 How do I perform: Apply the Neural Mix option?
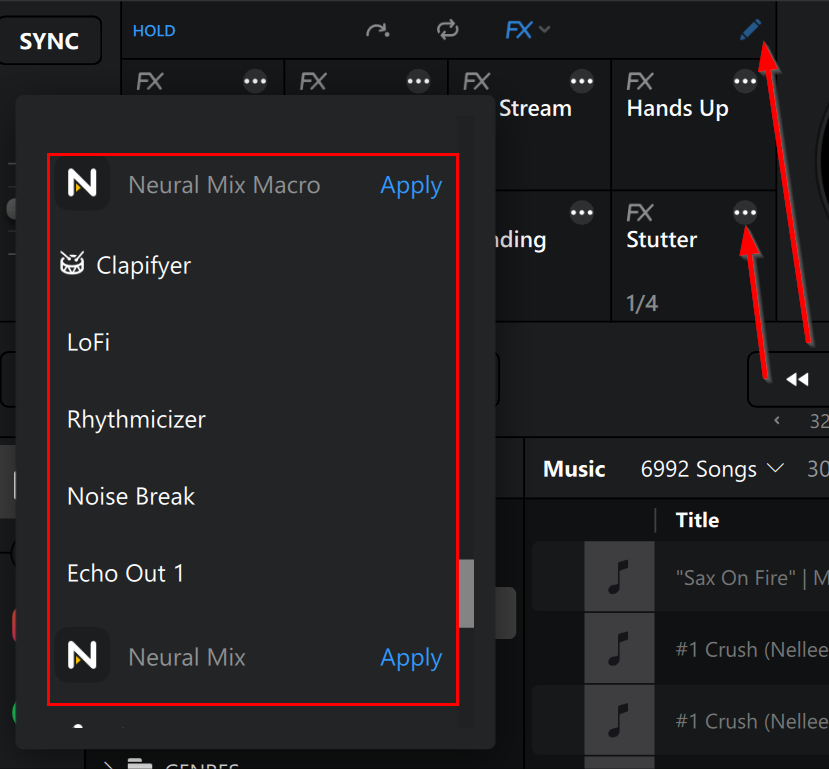[x=411, y=657]
